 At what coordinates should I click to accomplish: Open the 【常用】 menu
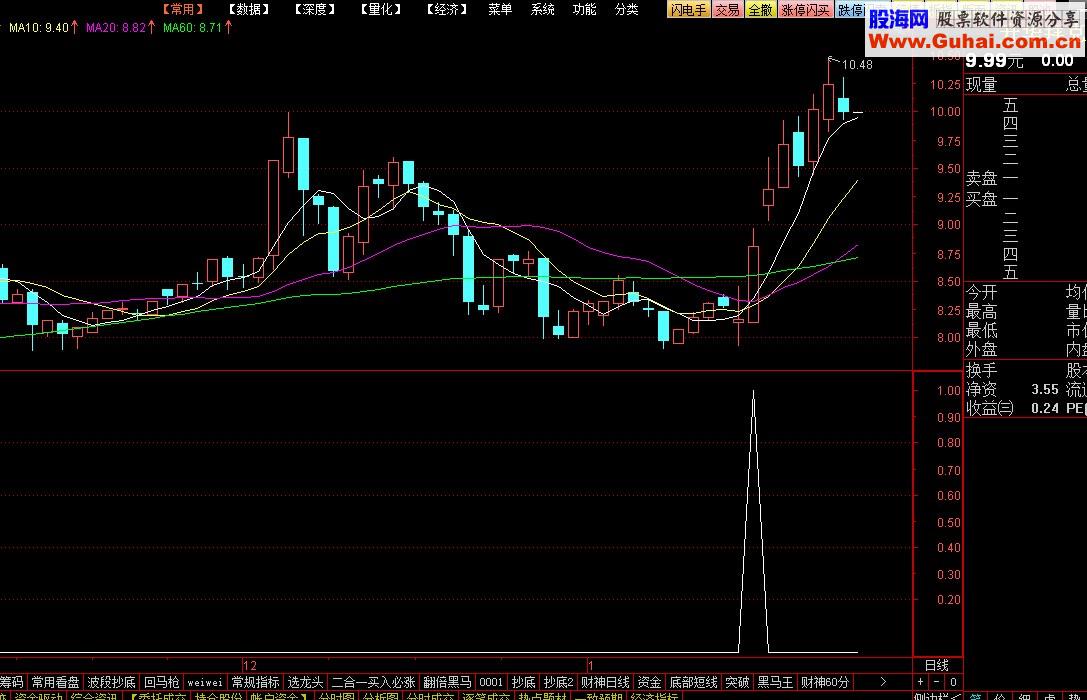(x=184, y=9)
